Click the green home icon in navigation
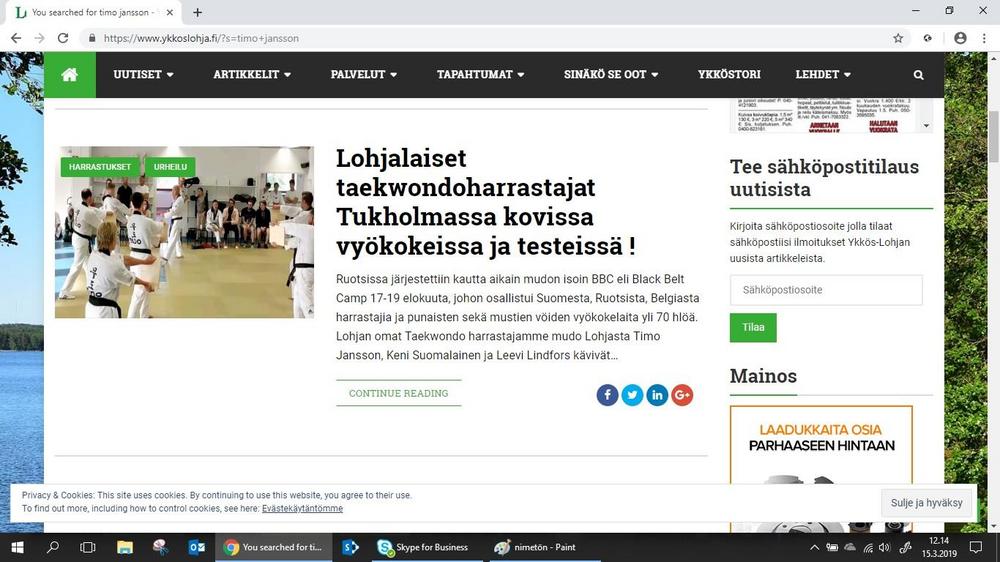The image size is (1000, 562). [x=69, y=75]
